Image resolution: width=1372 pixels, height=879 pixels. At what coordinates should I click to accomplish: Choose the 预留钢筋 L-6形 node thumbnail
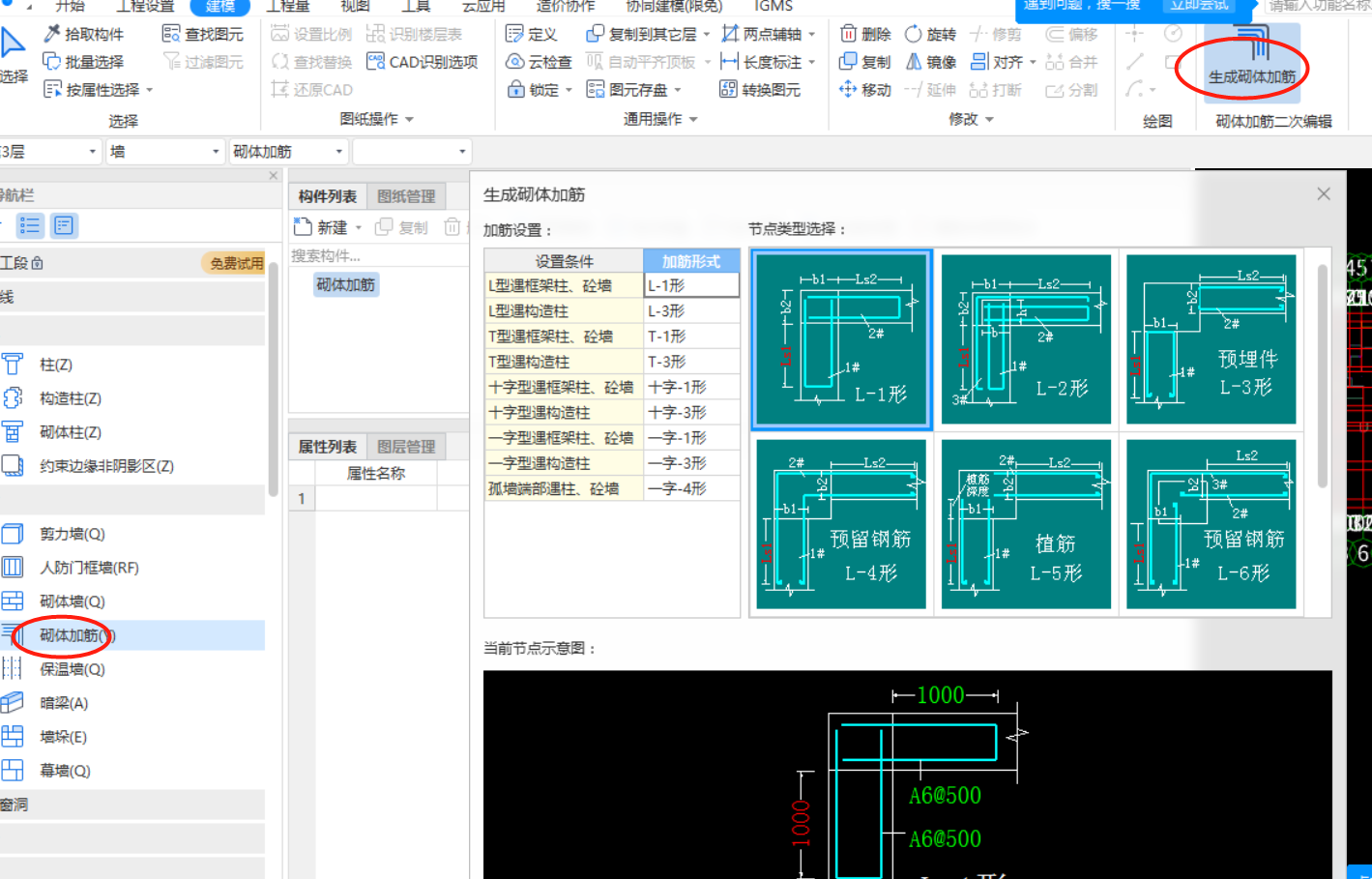coord(1211,524)
